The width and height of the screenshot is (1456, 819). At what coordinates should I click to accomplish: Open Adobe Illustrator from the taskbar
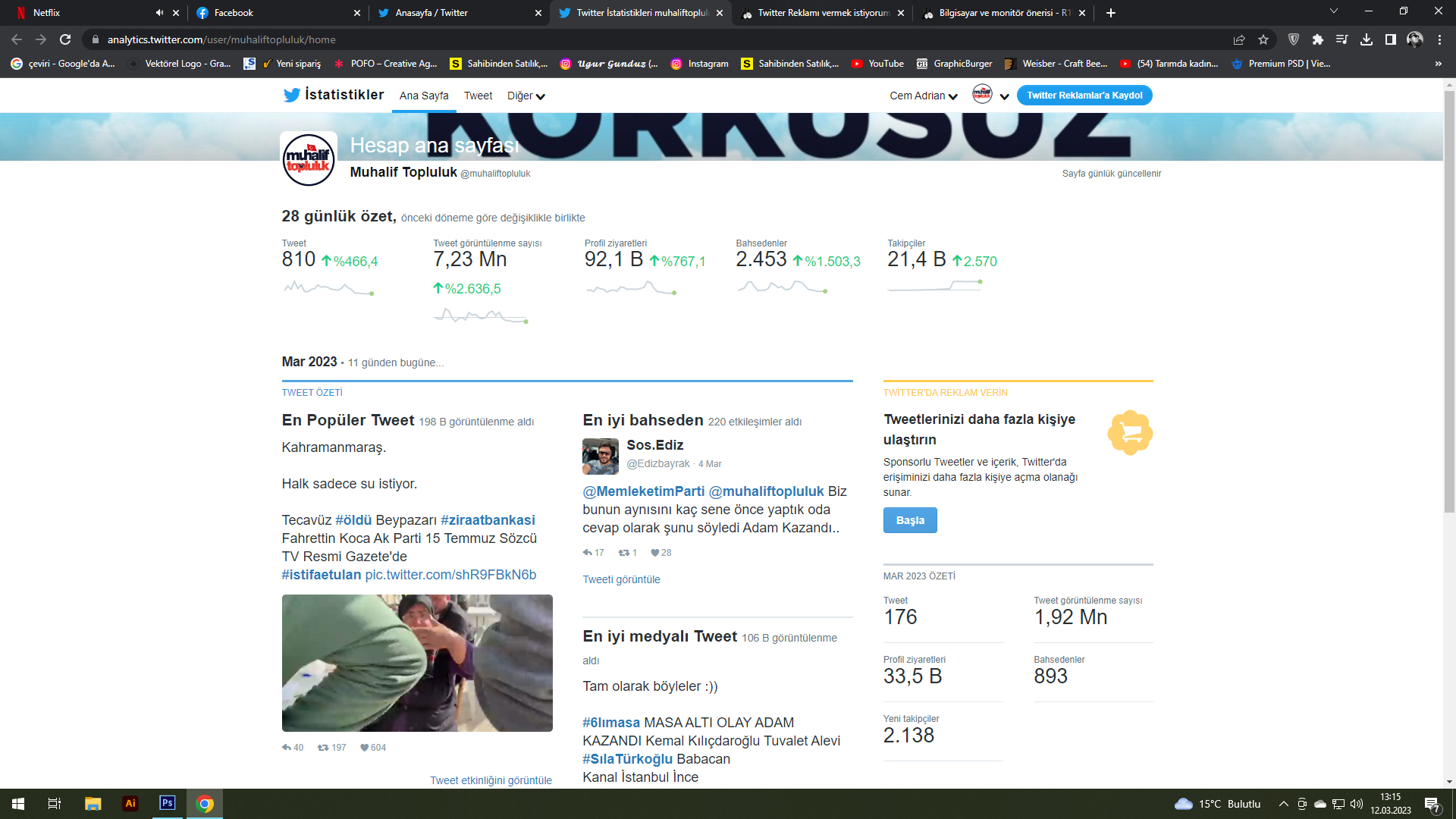(130, 804)
